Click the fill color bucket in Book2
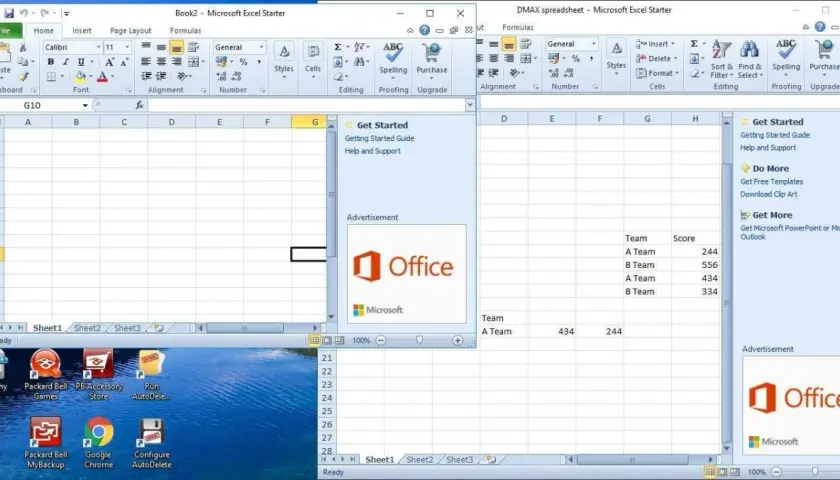Image resolution: width=840 pixels, height=480 pixels. (x=80, y=77)
